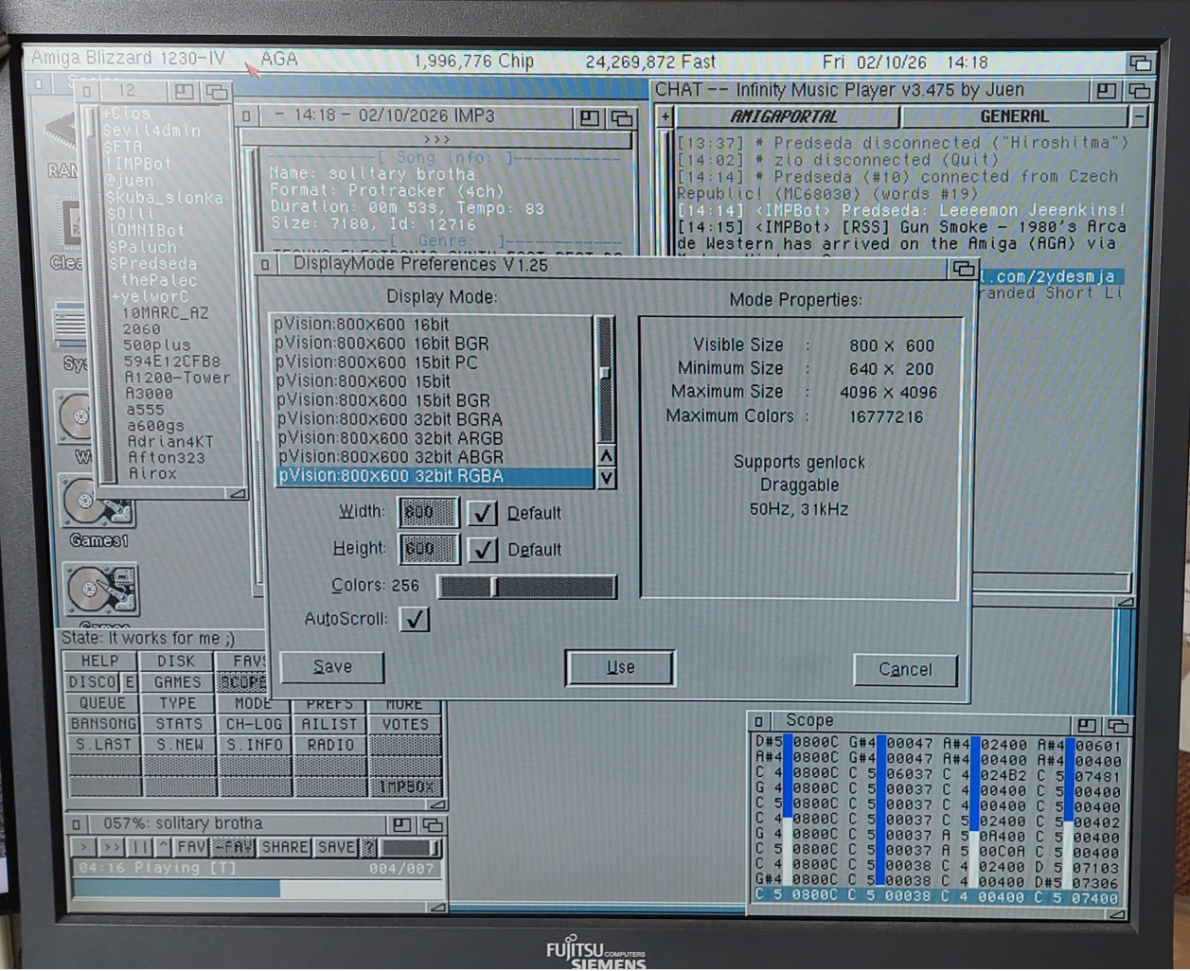
Task: Click the Workbench screen depth gadget
Action: (1140, 62)
